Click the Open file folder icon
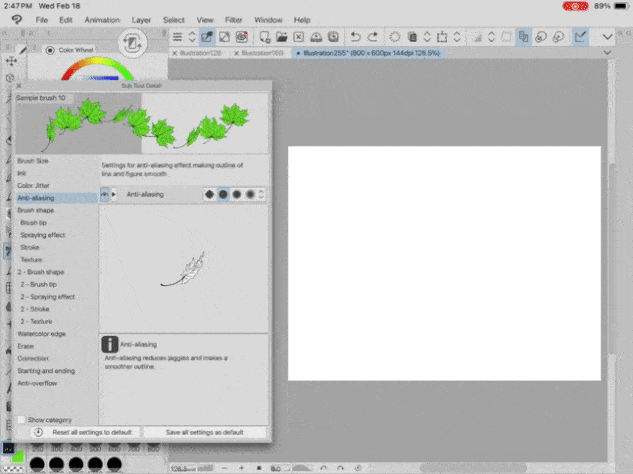633x474 pixels. pyautogui.click(x=281, y=37)
